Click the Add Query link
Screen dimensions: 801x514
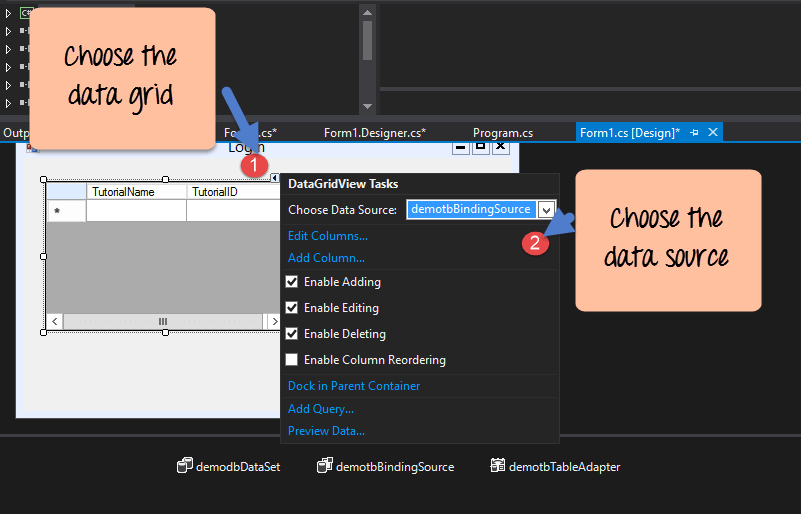tap(320, 409)
